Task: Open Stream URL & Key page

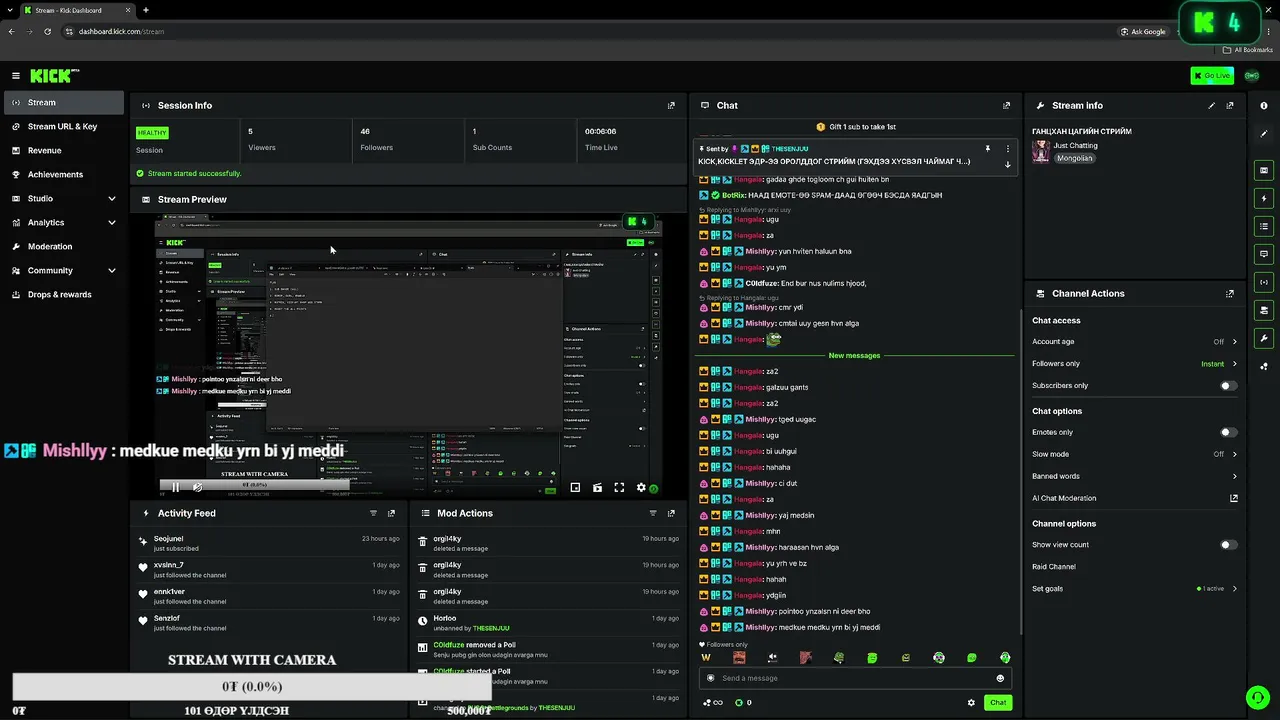Action: [64, 126]
